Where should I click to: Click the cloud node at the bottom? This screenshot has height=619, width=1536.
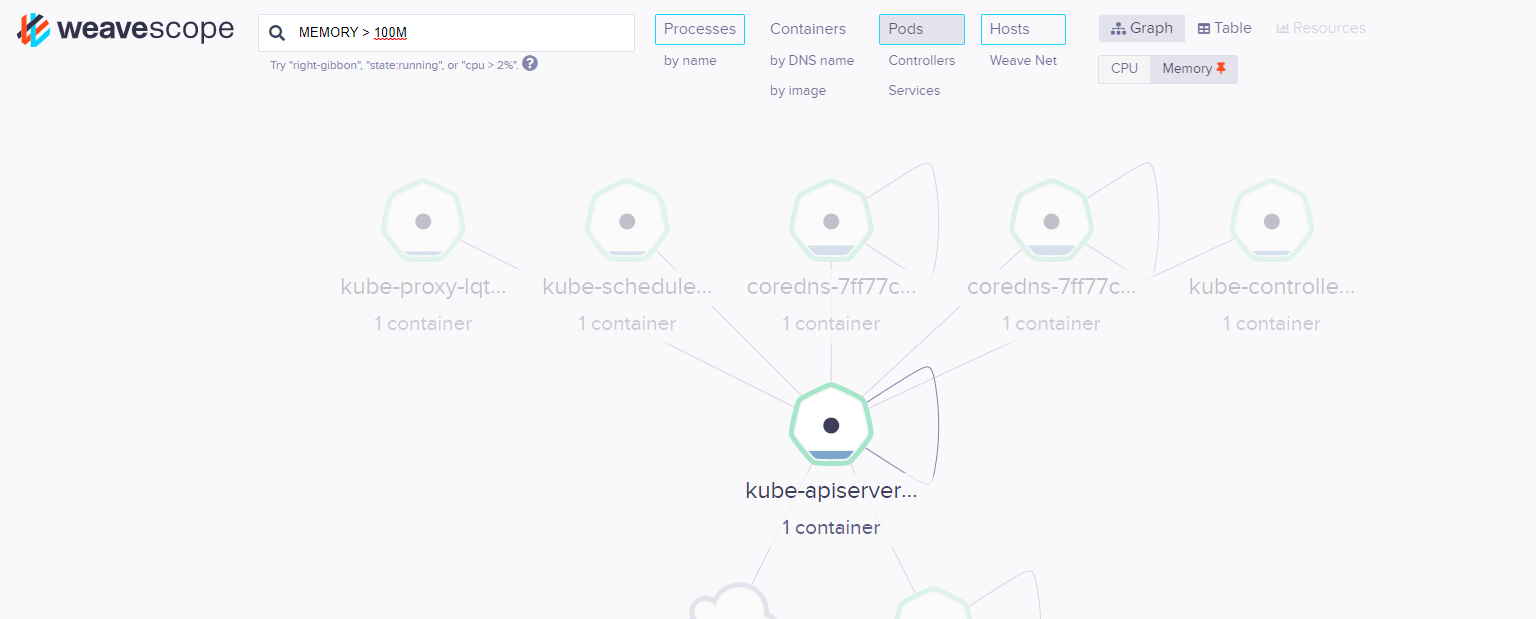(x=732, y=602)
